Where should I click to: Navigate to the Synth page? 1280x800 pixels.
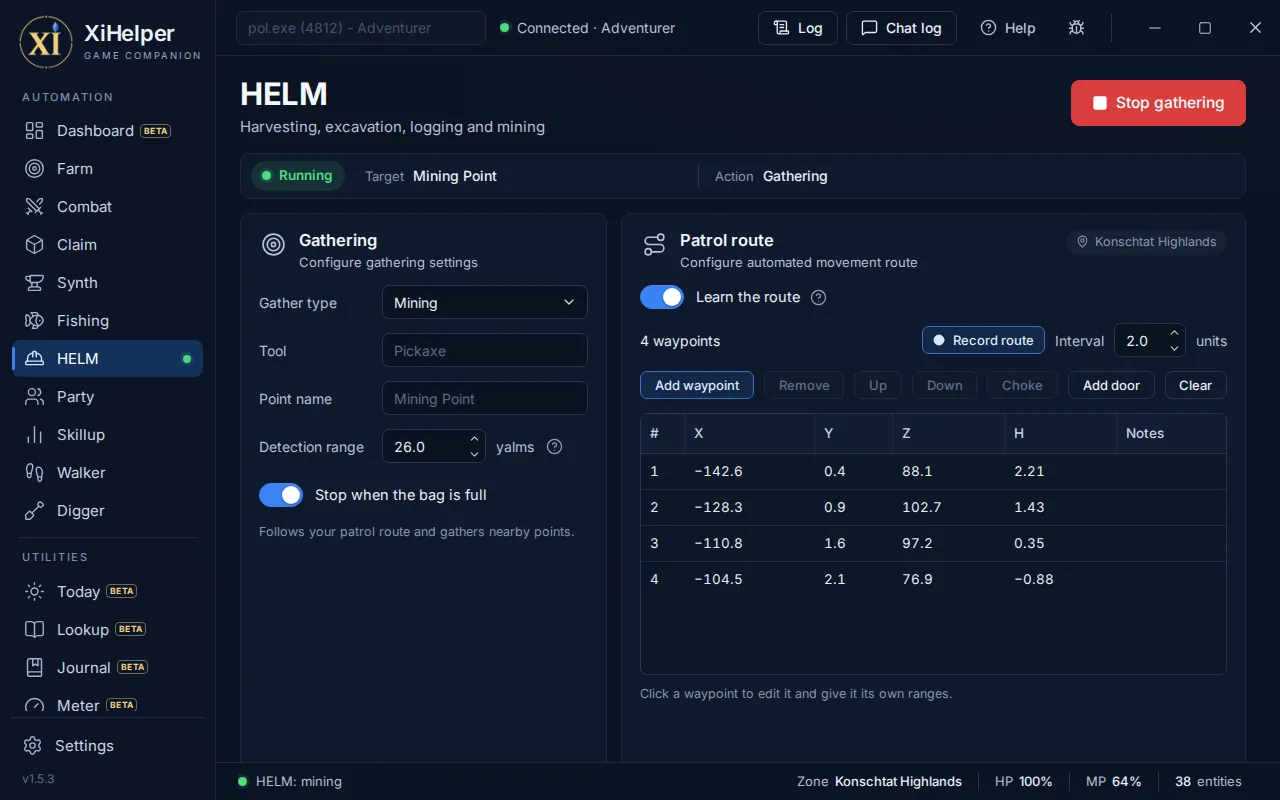(108, 283)
